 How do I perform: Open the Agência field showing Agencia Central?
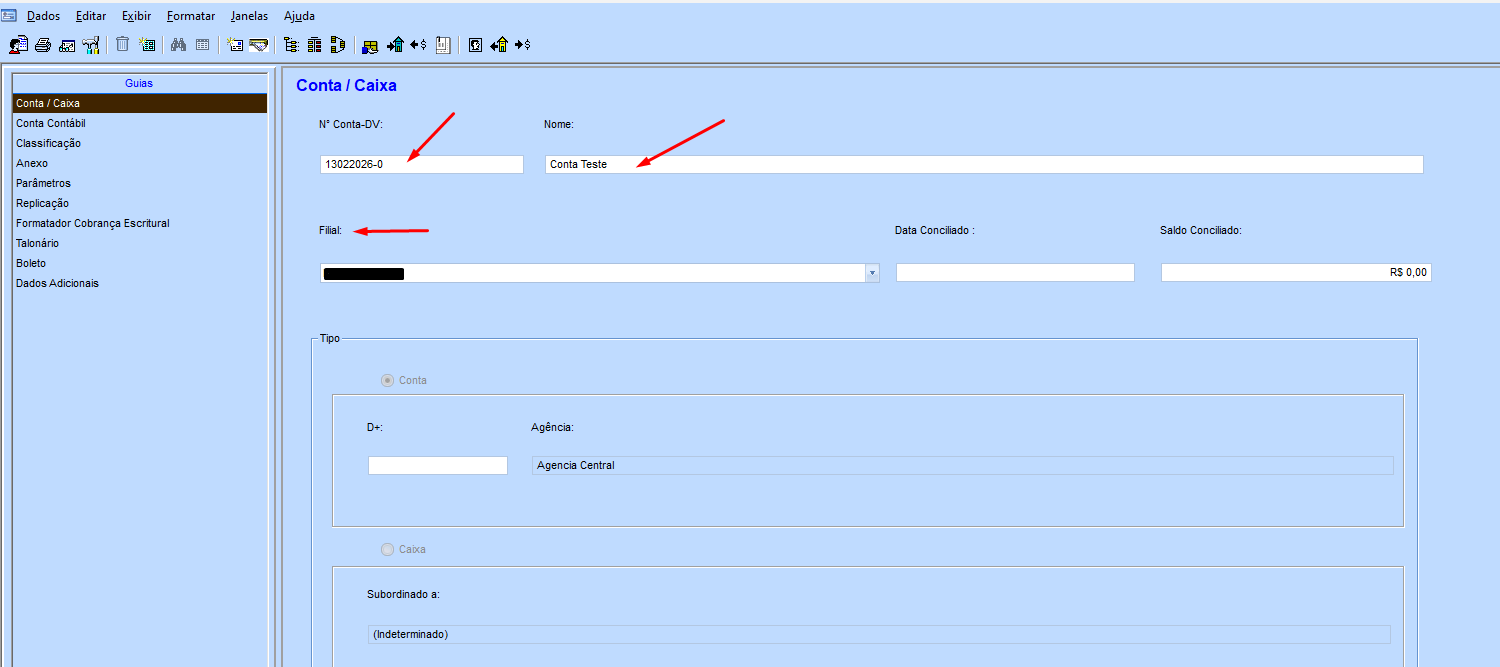962,465
